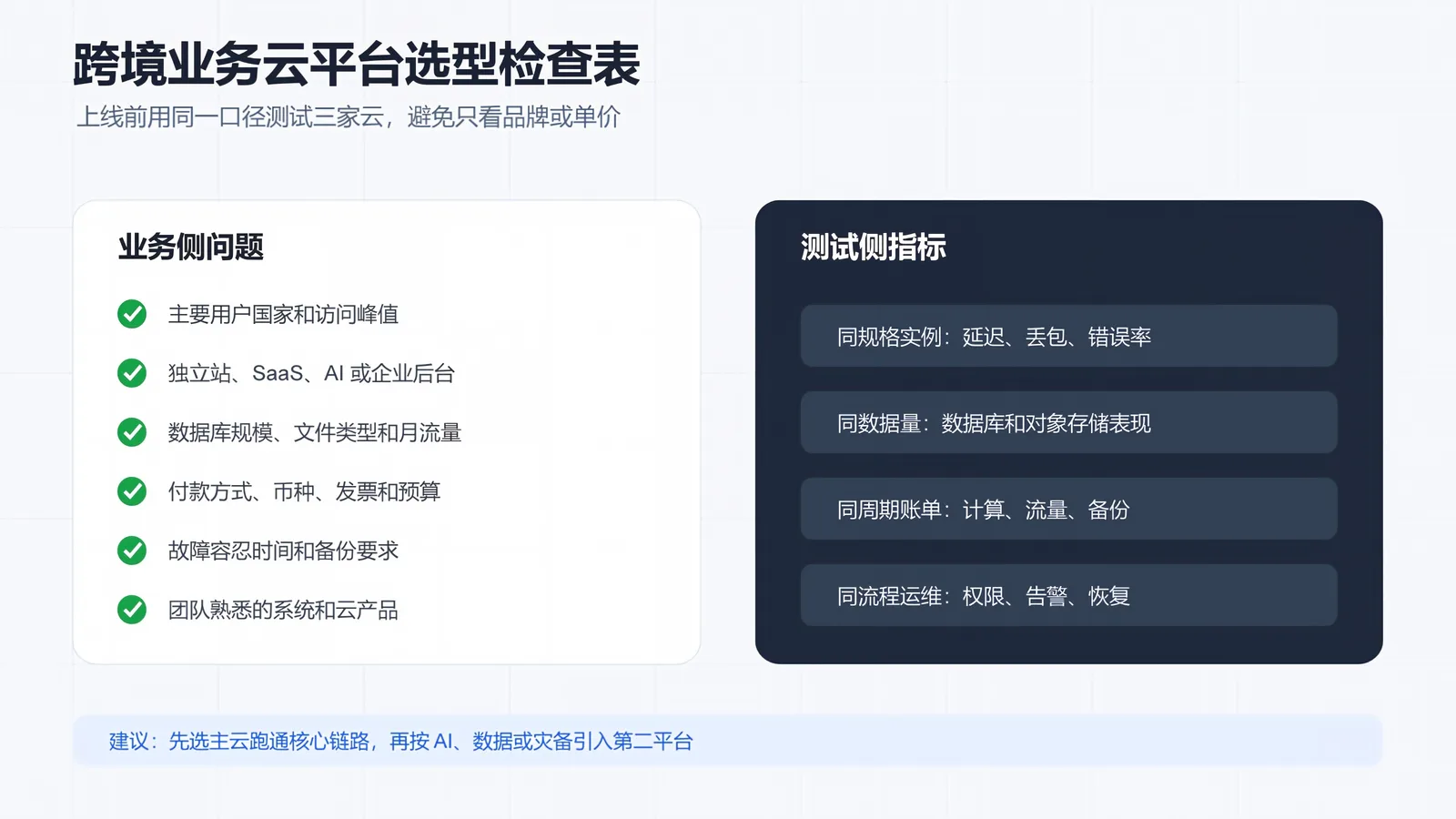1456x819 pixels.
Task: Click the 同周期账单：计算、流量、备份 row
Action: point(1069,509)
